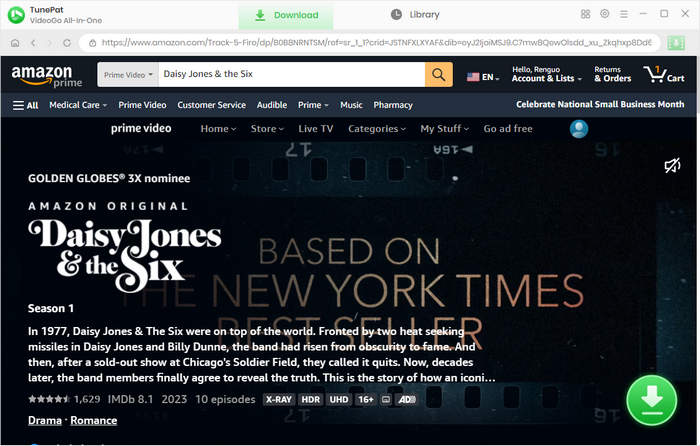Open Returns & Orders
The height and width of the screenshot is (446, 700).
tap(612, 74)
